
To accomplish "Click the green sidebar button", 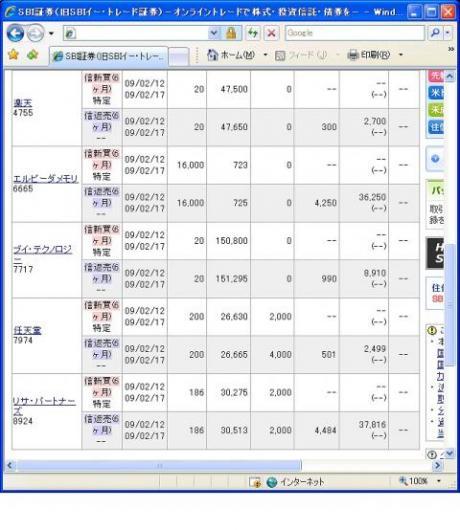I will point(436,110).
